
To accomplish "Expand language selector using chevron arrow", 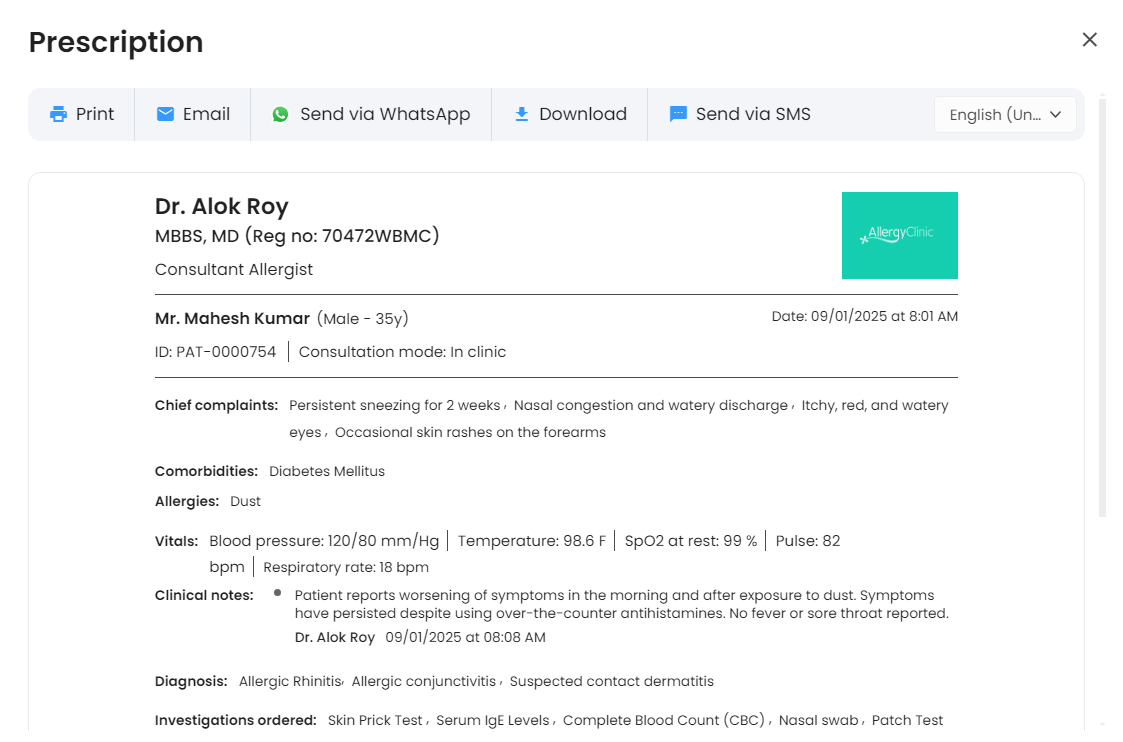I will [1055, 114].
